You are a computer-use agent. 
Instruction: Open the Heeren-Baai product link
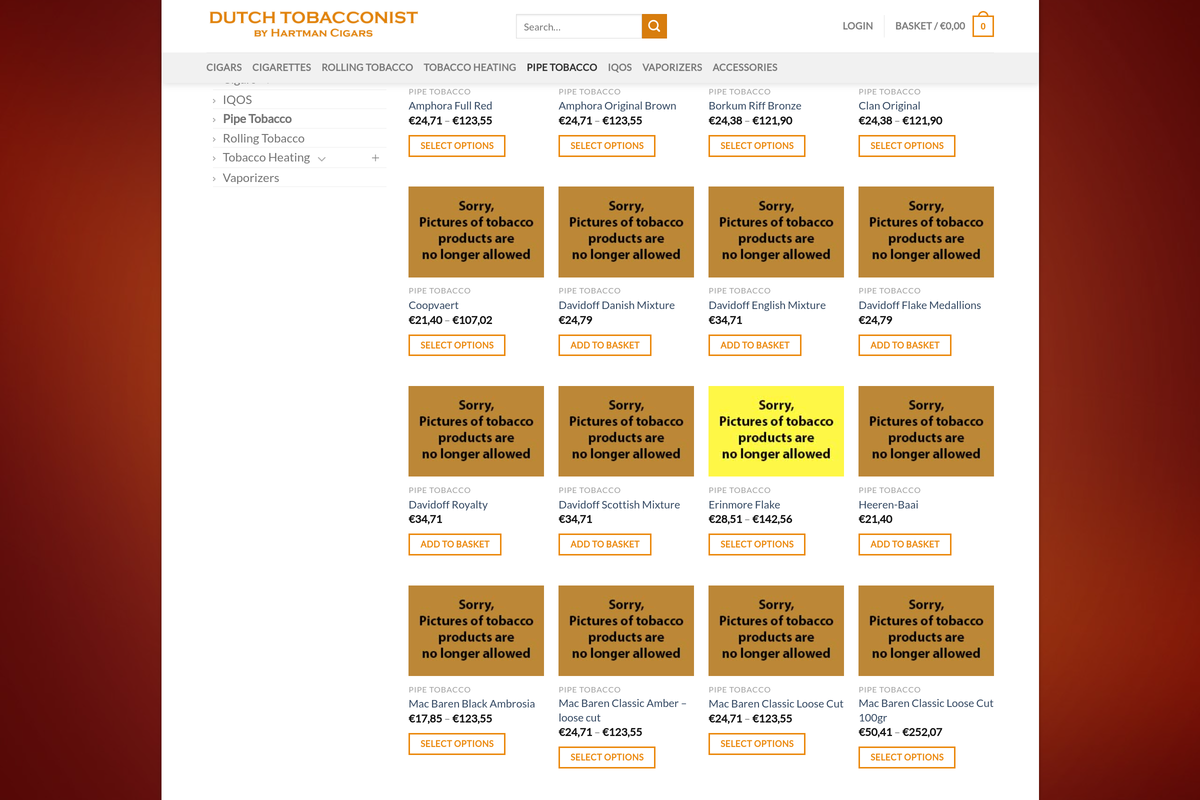888,505
